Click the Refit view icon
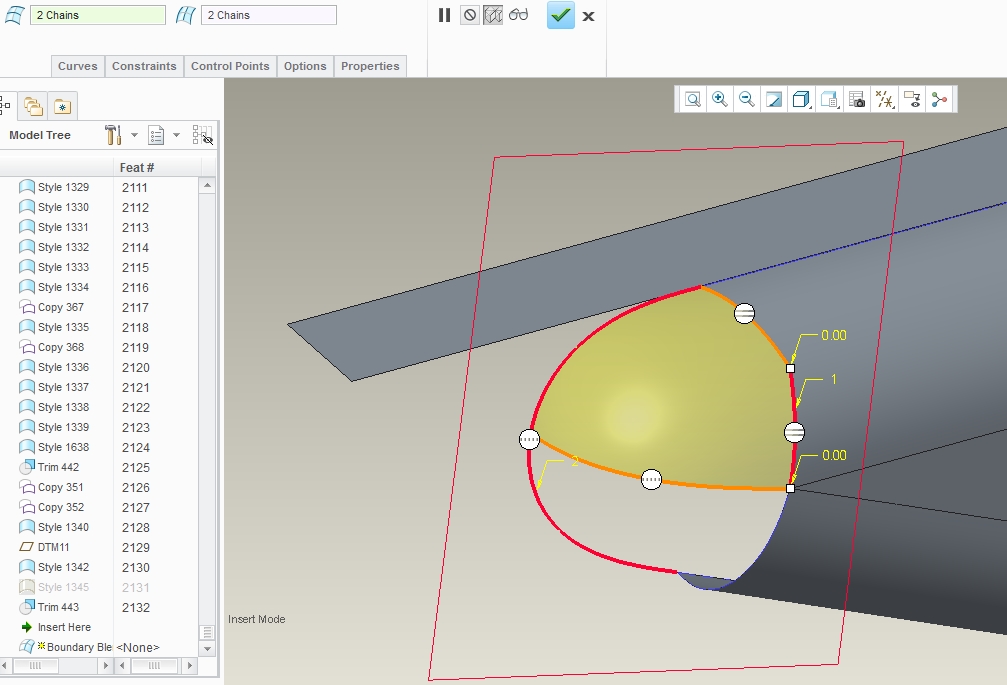This screenshot has width=1007, height=685. tap(692, 100)
